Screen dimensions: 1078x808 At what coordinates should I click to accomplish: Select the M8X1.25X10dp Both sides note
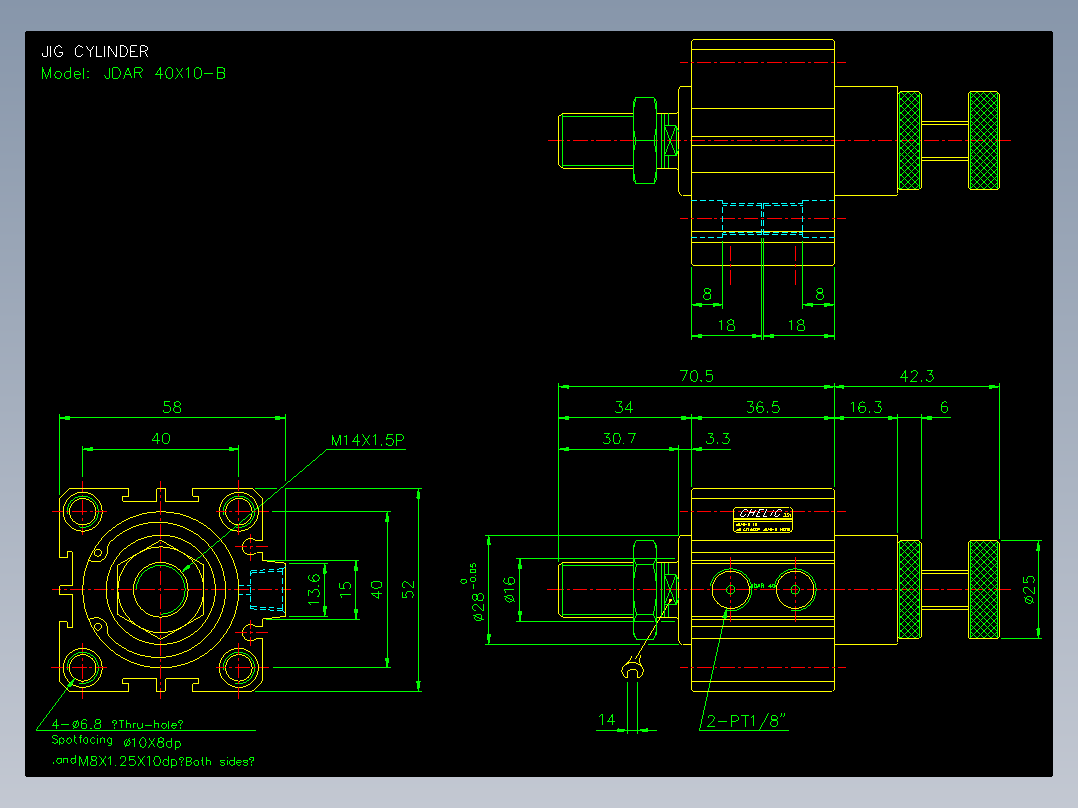[154, 761]
